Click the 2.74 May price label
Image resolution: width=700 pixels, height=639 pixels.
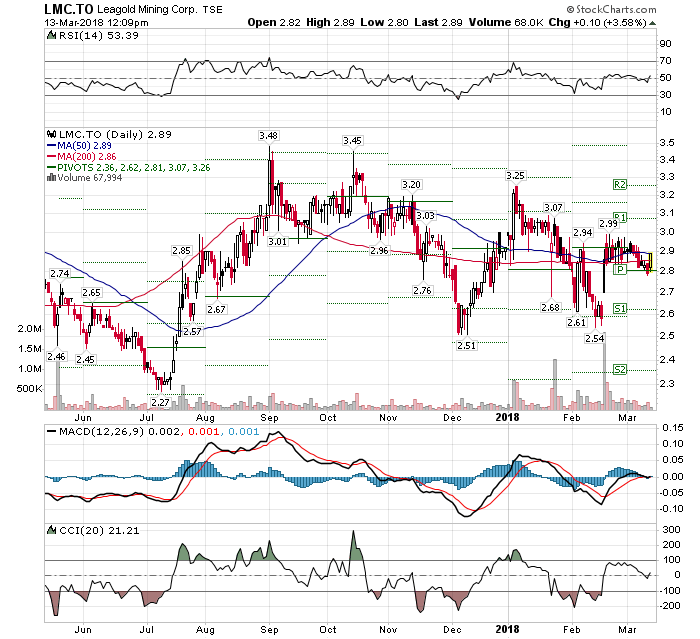click(59, 274)
